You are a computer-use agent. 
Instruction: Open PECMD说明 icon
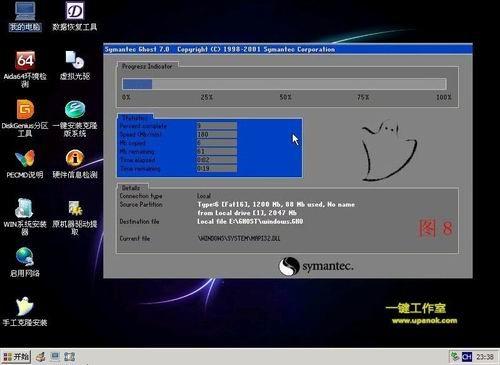(25, 164)
